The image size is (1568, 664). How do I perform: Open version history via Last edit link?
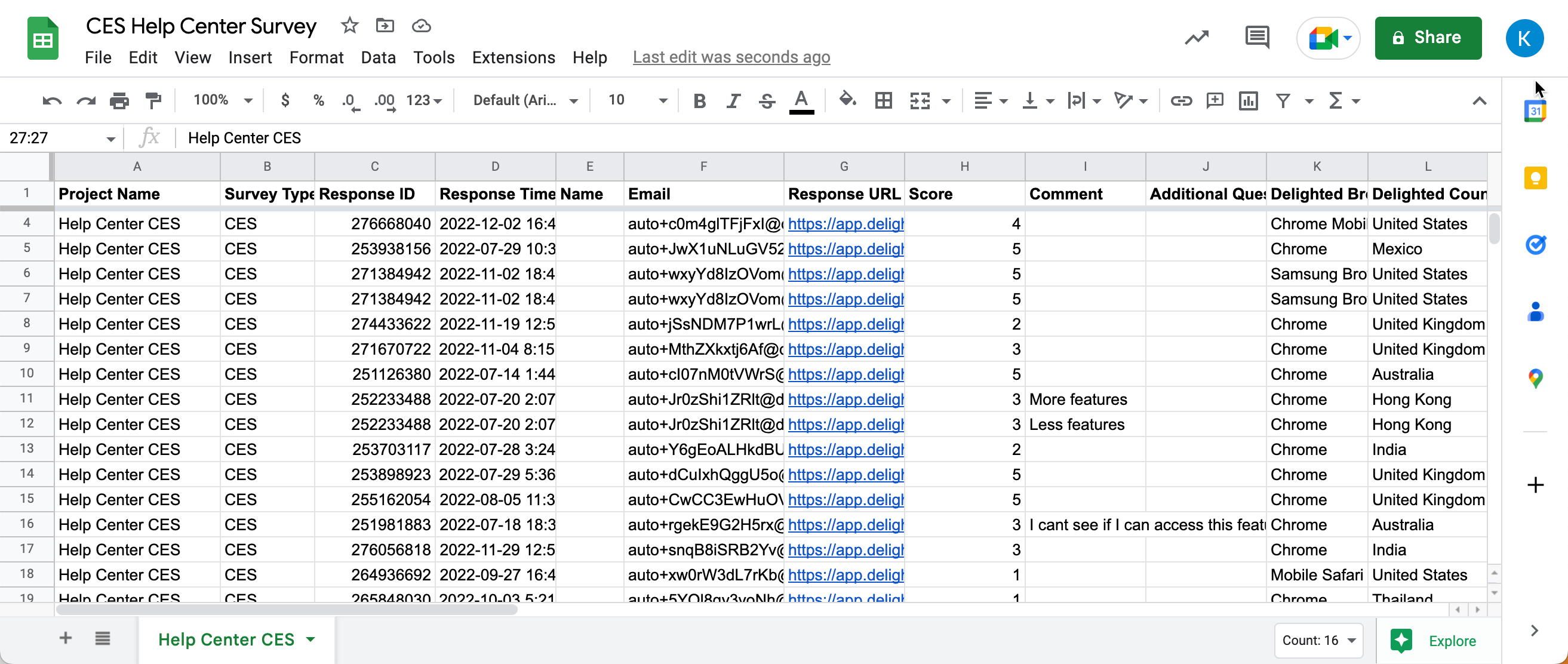click(x=731, y=57)
